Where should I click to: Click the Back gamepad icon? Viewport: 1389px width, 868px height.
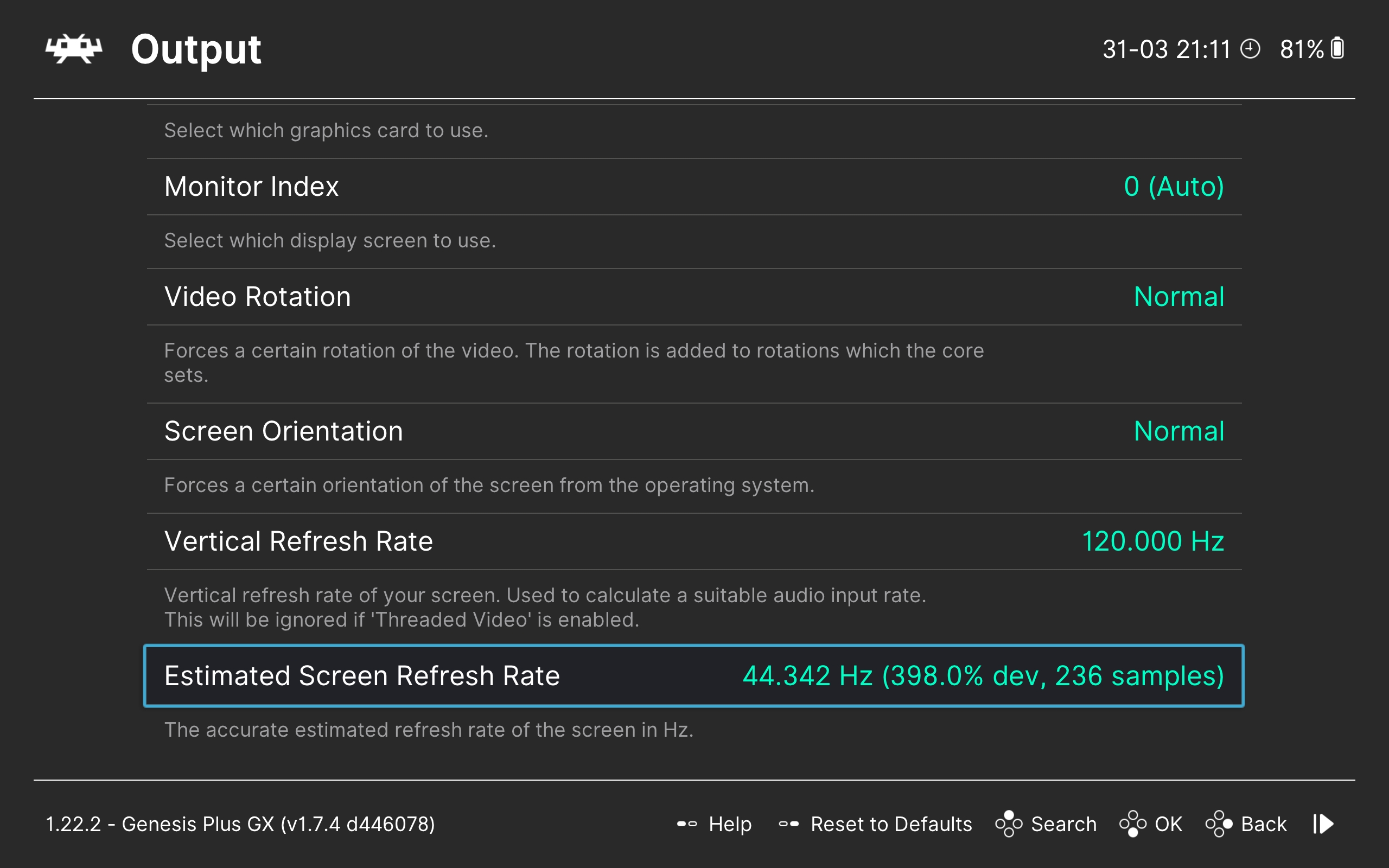(x=1219, y=824)
